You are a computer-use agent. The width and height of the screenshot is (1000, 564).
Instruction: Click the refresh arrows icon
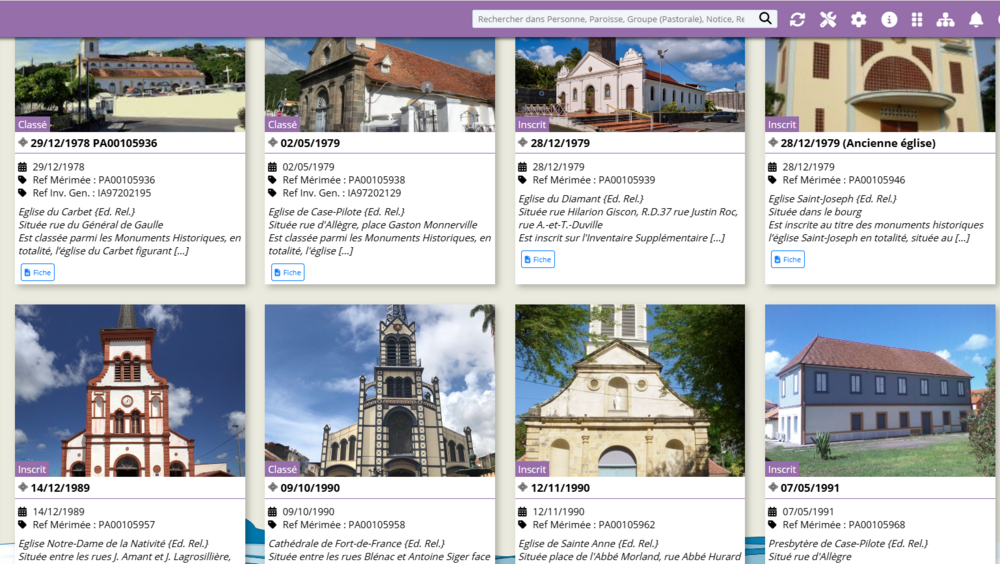click(797, 19)
